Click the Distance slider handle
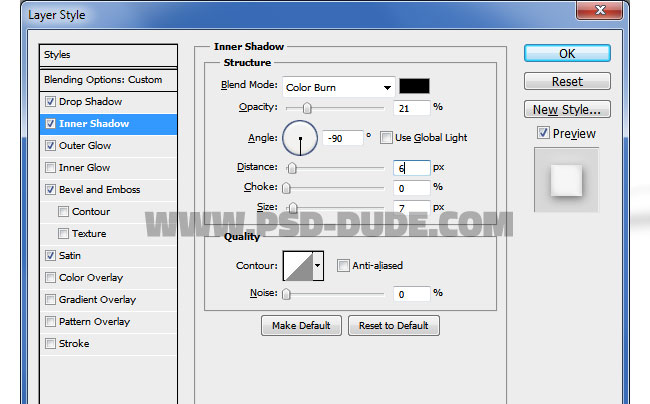 [x=292, y=168]
